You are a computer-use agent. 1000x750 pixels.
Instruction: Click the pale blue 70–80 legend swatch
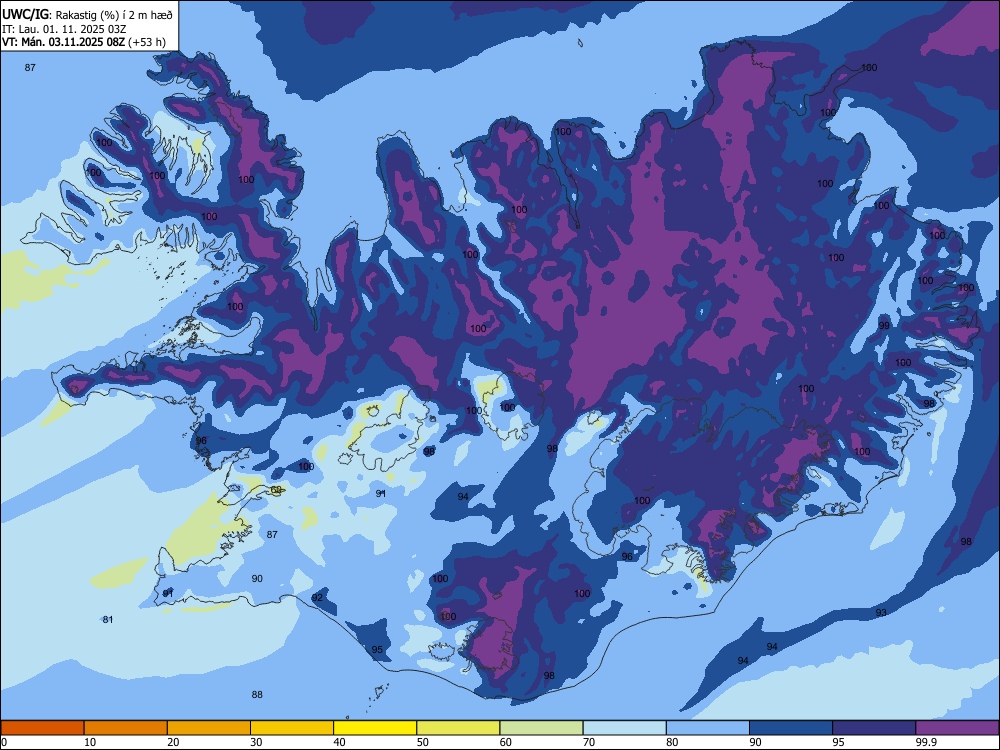point(625,728)
